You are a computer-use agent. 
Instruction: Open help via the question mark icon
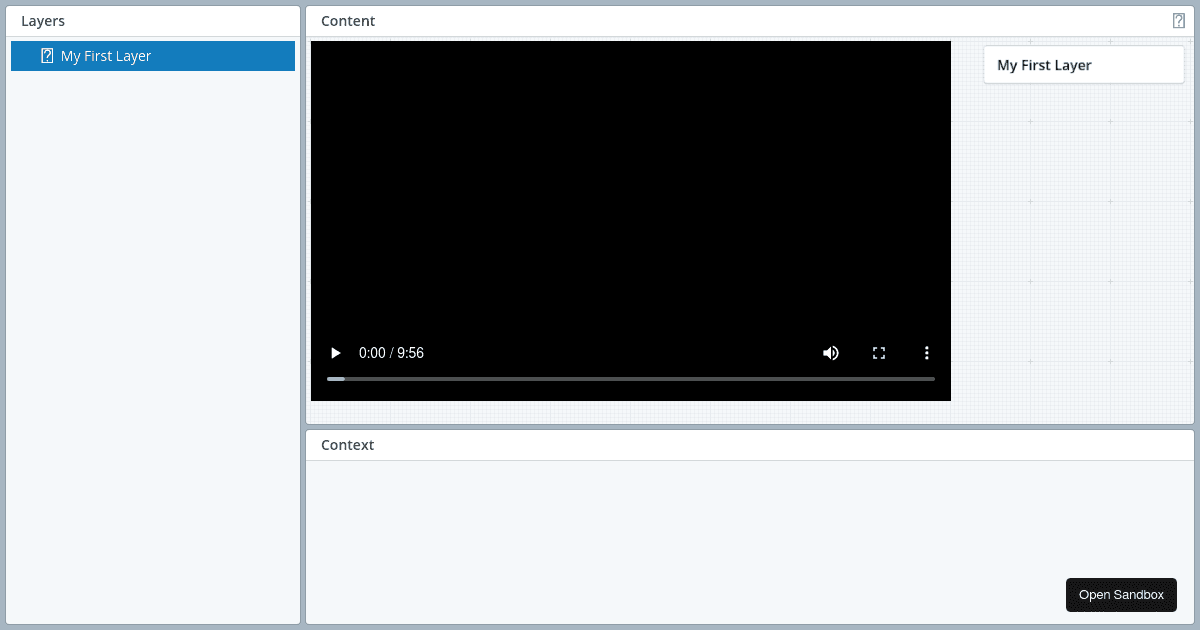tap(1179, 20)
